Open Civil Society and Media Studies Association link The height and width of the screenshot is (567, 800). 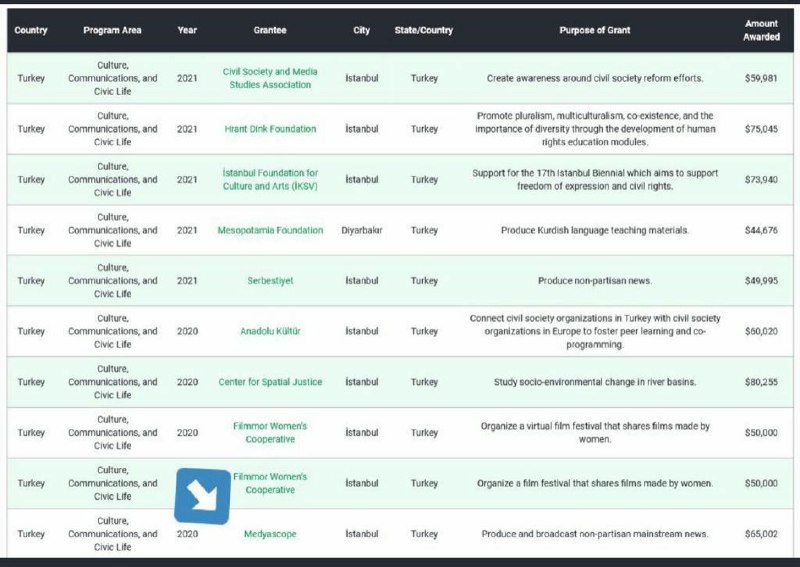270,78
